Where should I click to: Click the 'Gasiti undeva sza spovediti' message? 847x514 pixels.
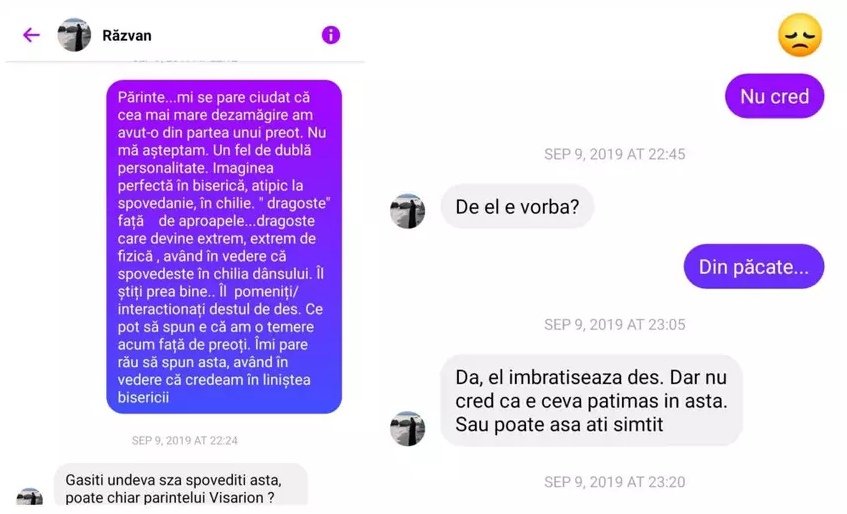181,485
